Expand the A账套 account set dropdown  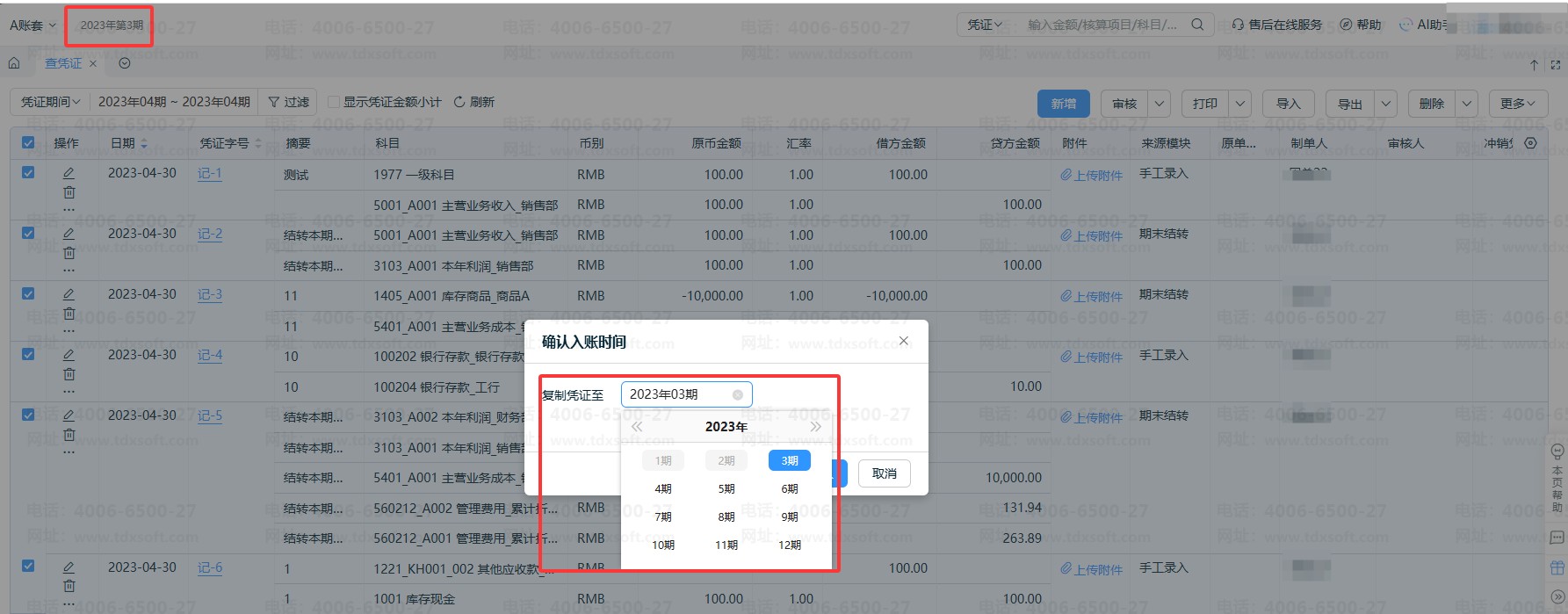33,25
